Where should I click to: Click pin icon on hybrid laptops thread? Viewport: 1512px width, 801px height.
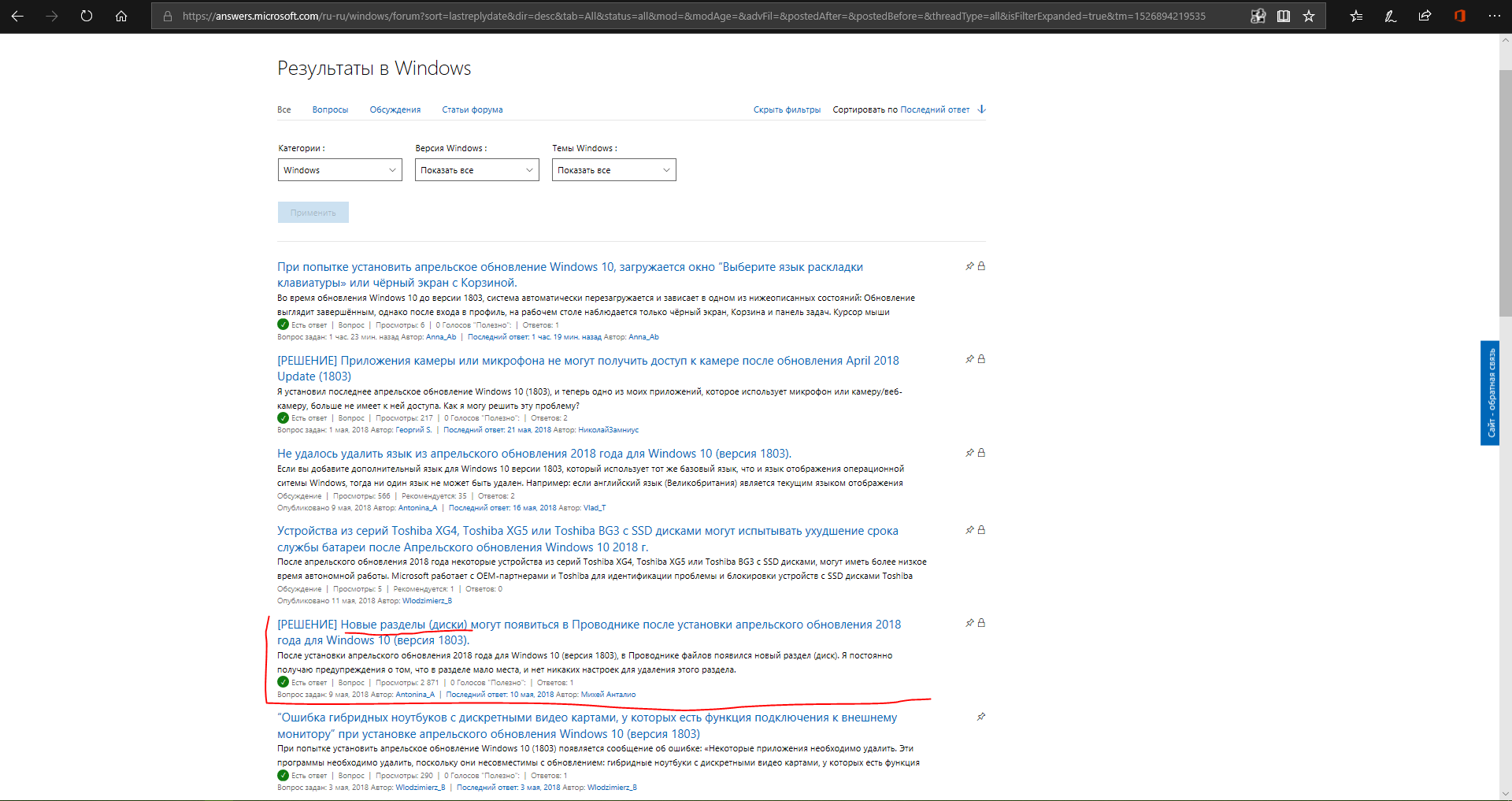tap(981, 717)
